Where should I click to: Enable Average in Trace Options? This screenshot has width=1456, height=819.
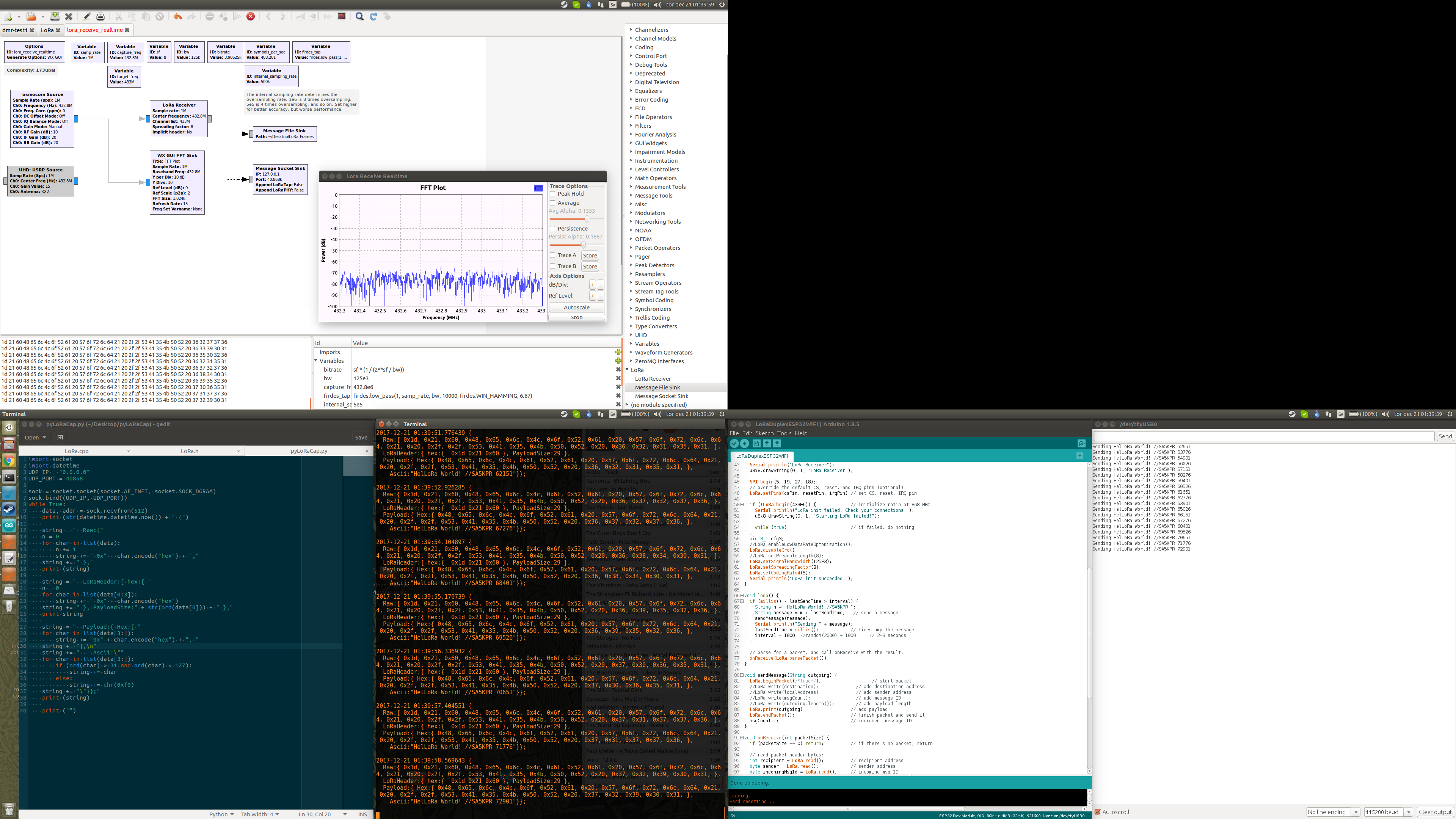click(553, 203)
